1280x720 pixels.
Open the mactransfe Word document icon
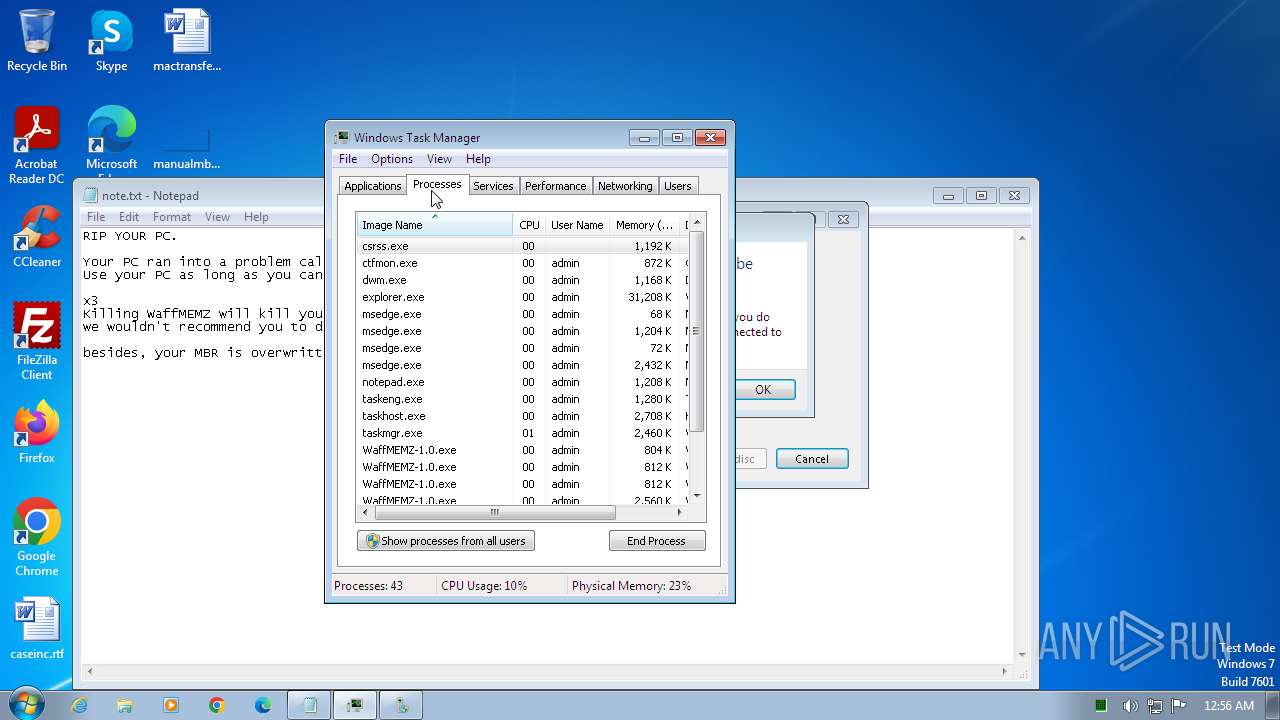tap(187, 41)
